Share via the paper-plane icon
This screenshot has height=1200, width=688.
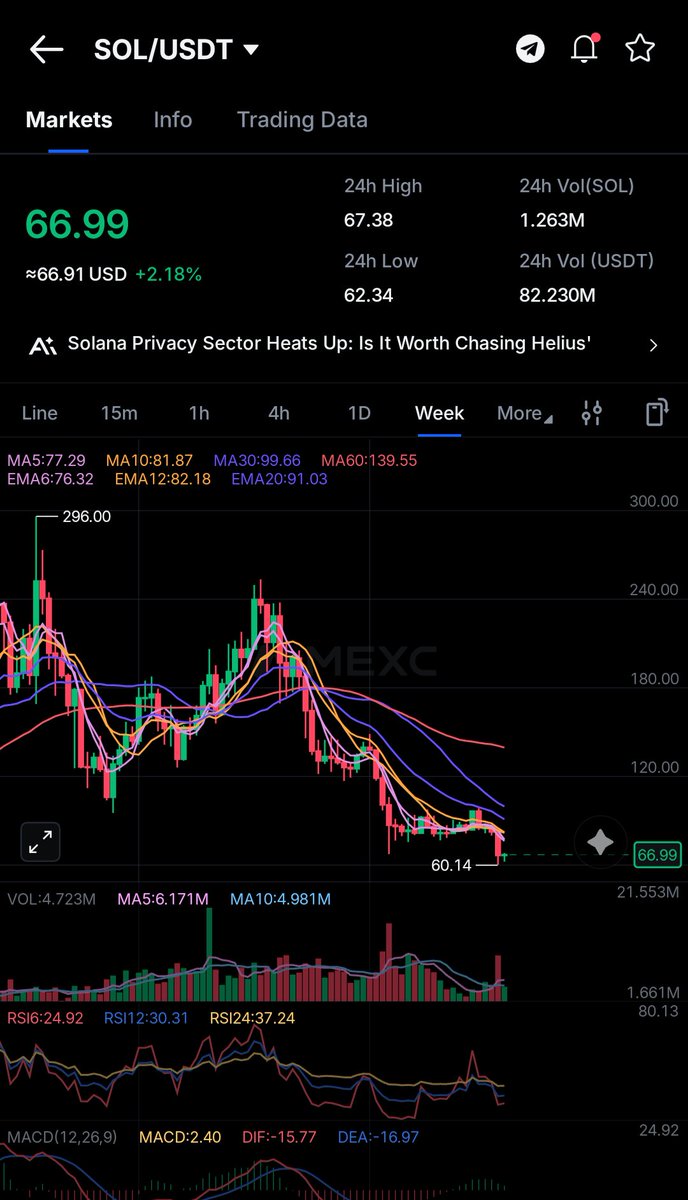pyautogui.click(x=530, y=49)
